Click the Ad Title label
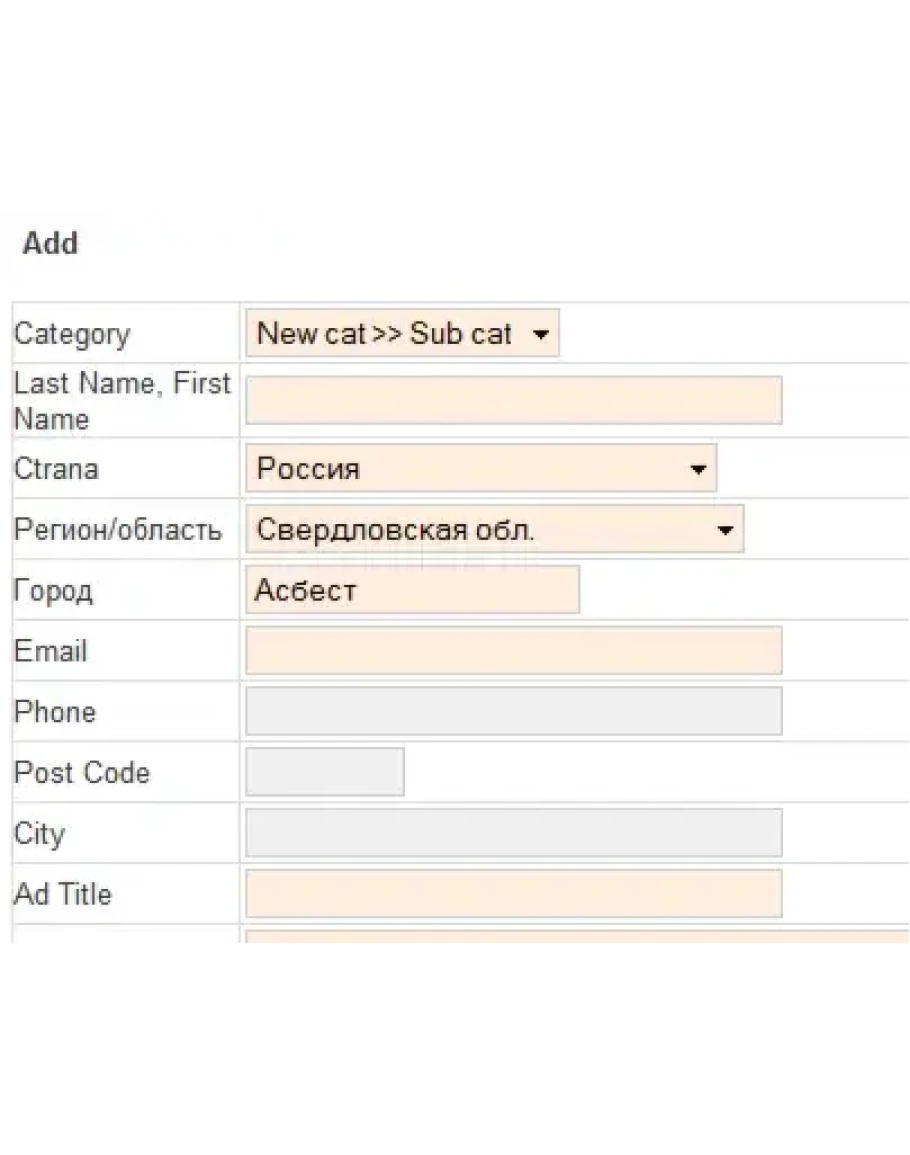The image size is (910, 1155). click(63, 894)
